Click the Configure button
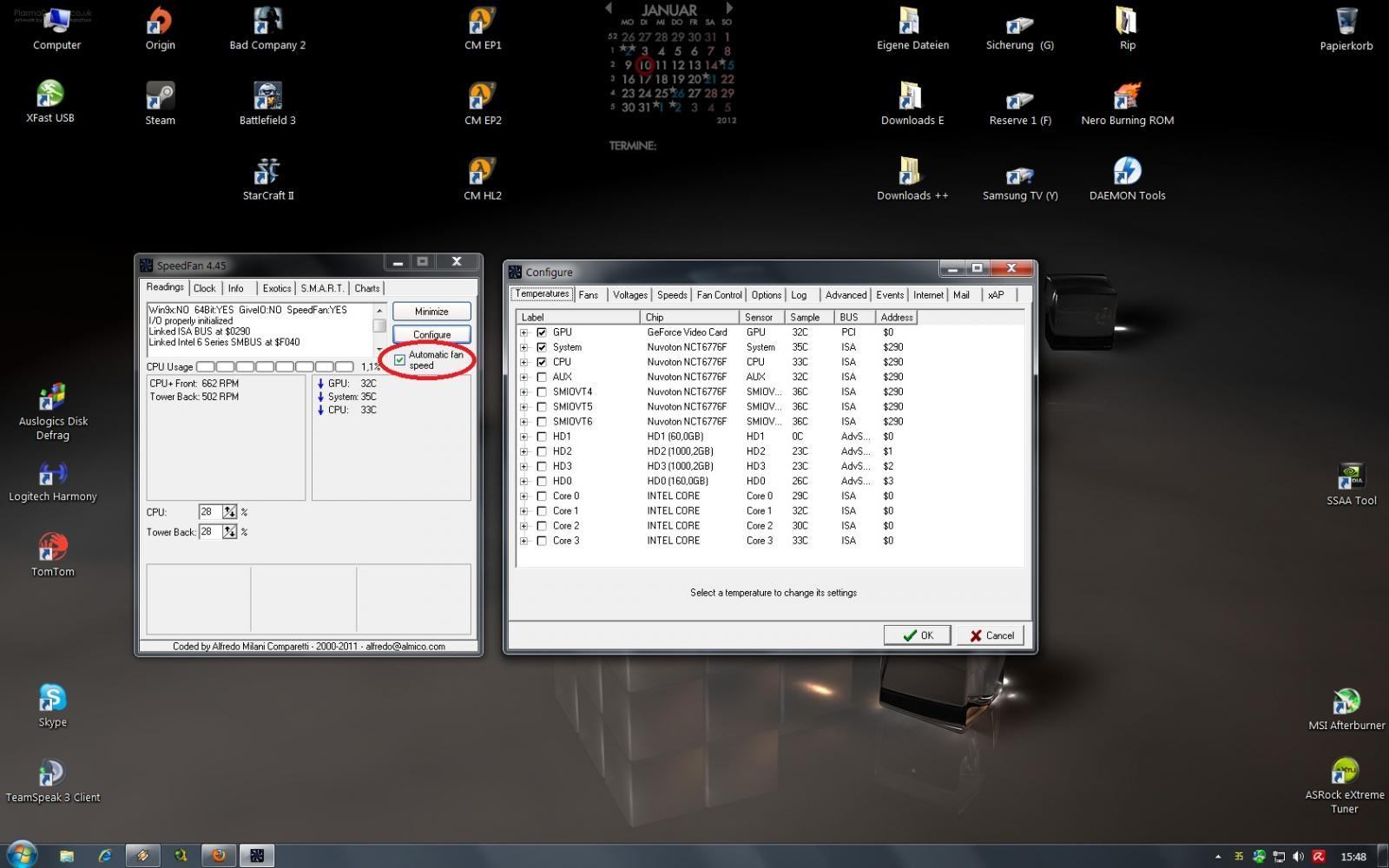Image resolution: width=1389 pixels, height=868 pixels. pos(431,334)
